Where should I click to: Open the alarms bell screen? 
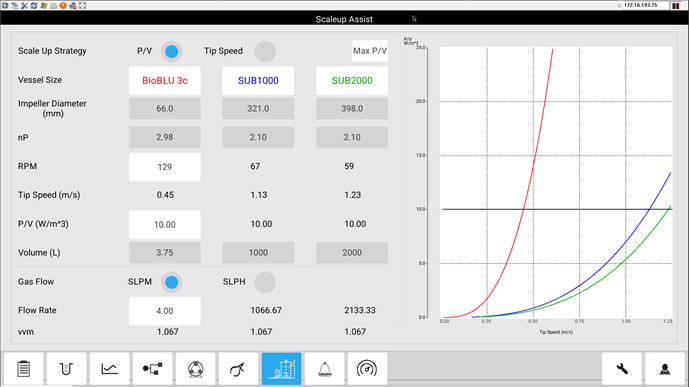[x=325, y=369]
